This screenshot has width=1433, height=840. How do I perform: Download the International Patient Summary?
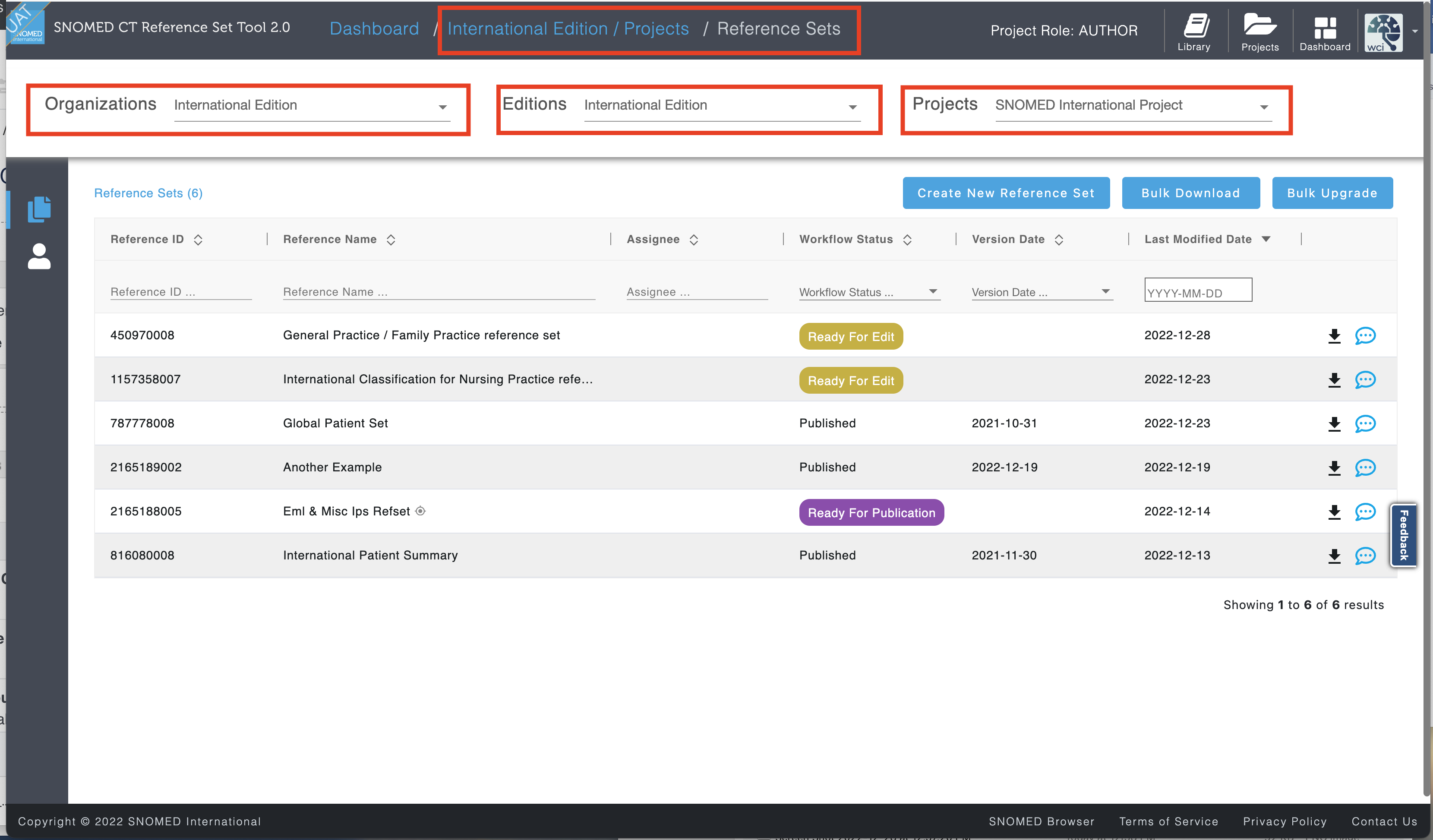tap(1334, 556)
